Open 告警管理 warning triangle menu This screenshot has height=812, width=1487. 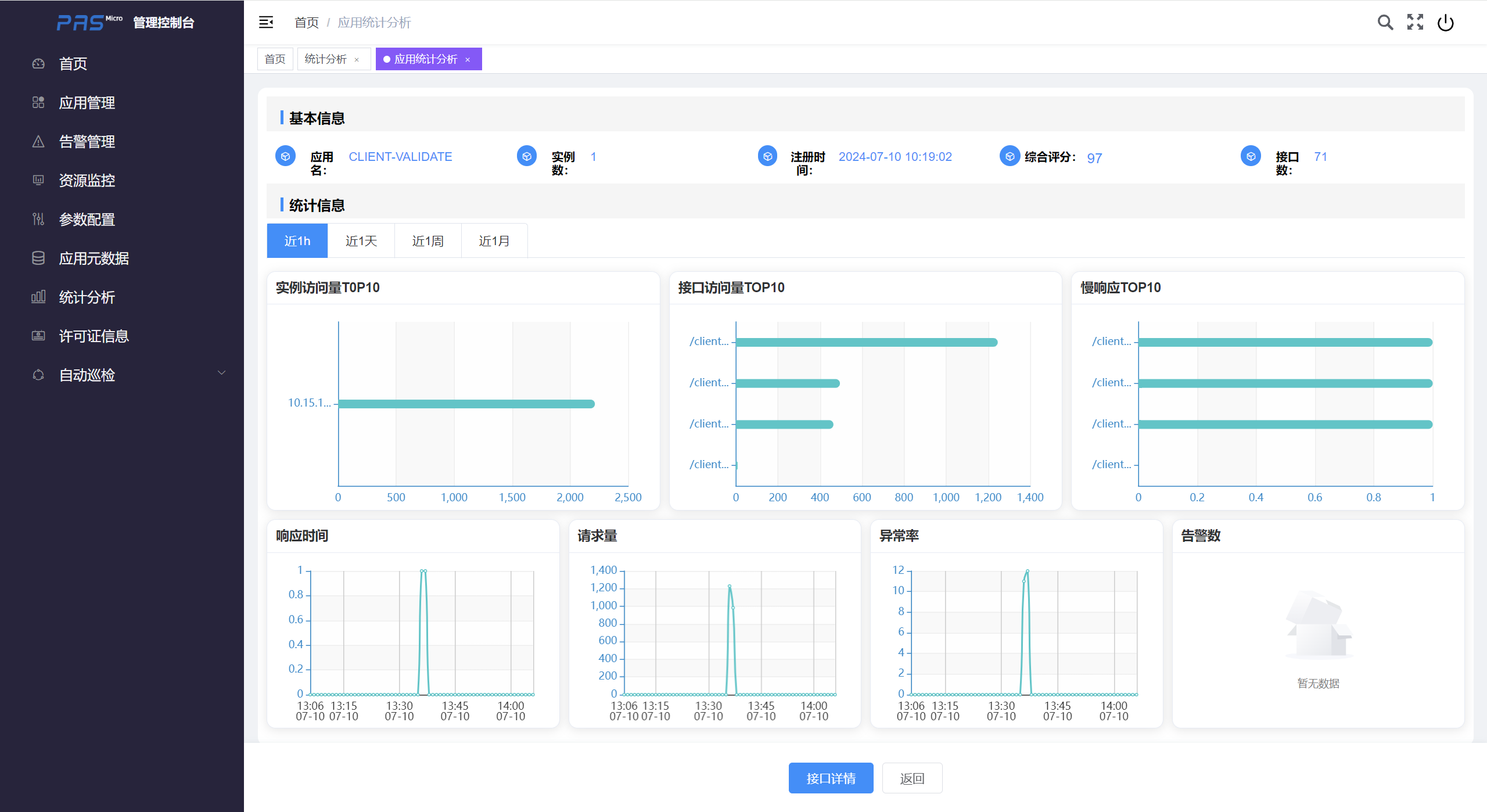[x=87, y=142]
